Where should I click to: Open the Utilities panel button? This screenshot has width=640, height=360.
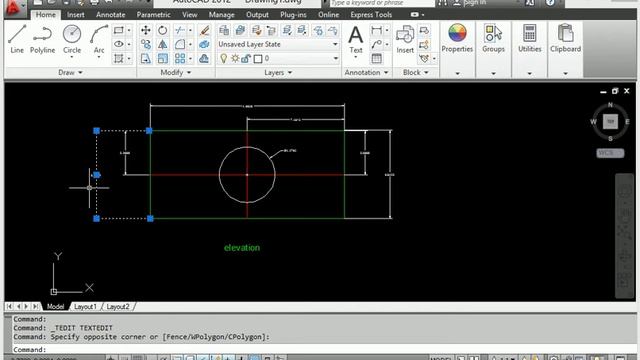pos(529,39)
